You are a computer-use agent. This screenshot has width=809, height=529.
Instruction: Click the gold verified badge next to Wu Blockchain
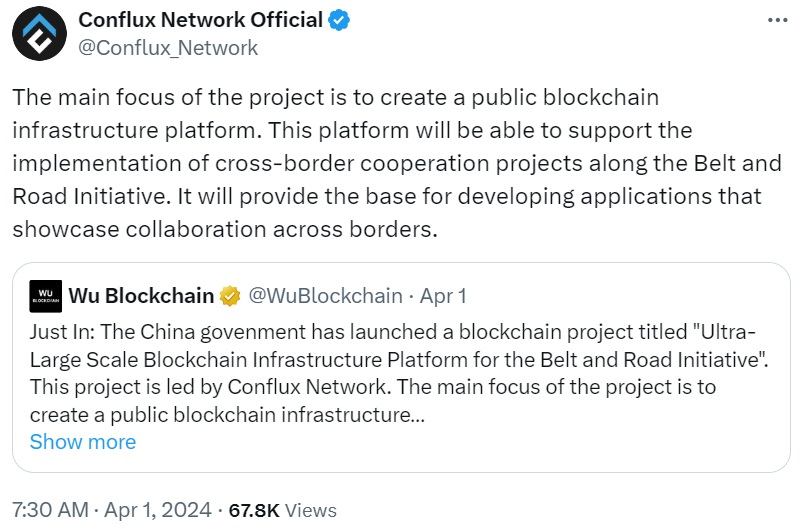click(x=230, y=296)
